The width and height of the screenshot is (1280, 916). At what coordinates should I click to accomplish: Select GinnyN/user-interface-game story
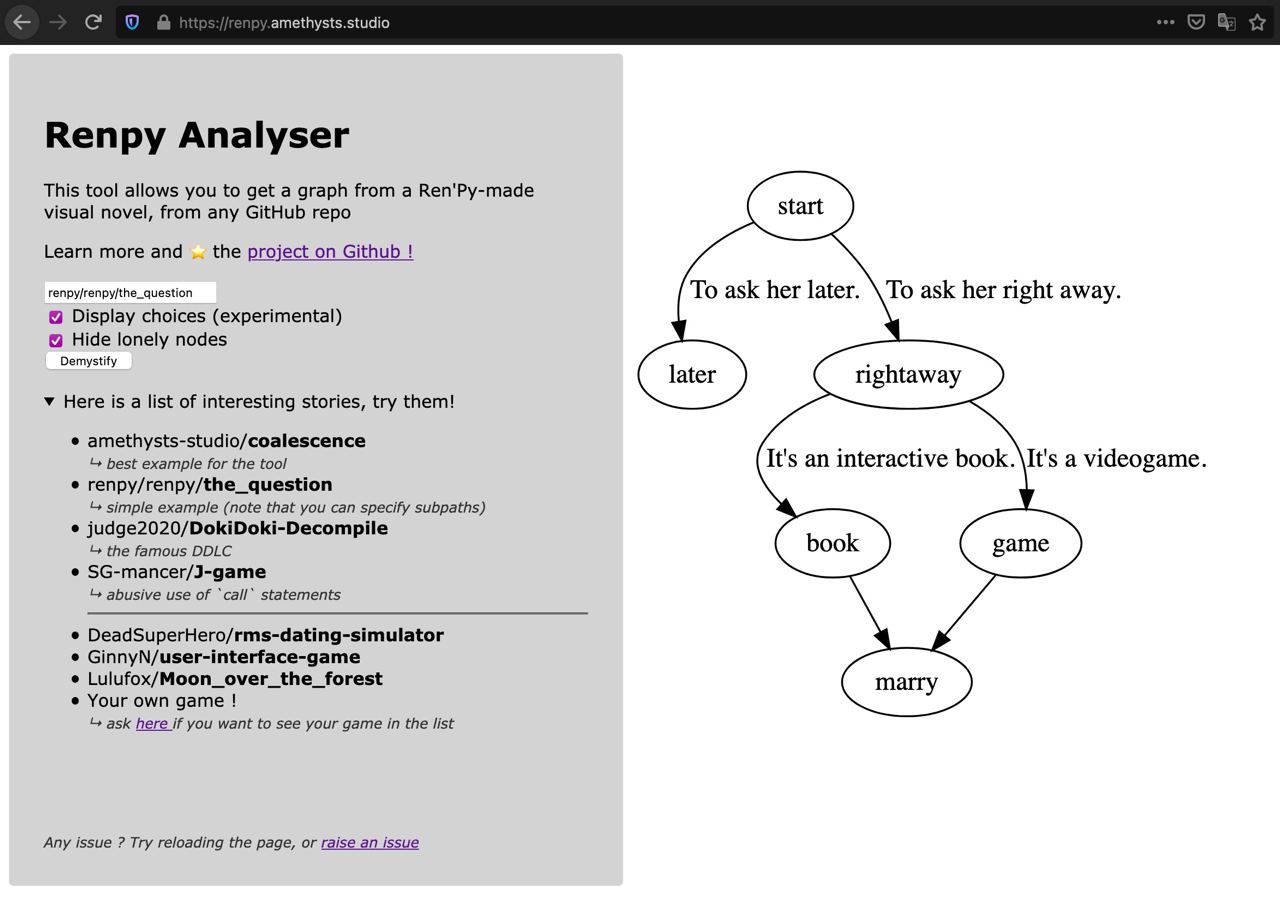[x=223, y=657]
